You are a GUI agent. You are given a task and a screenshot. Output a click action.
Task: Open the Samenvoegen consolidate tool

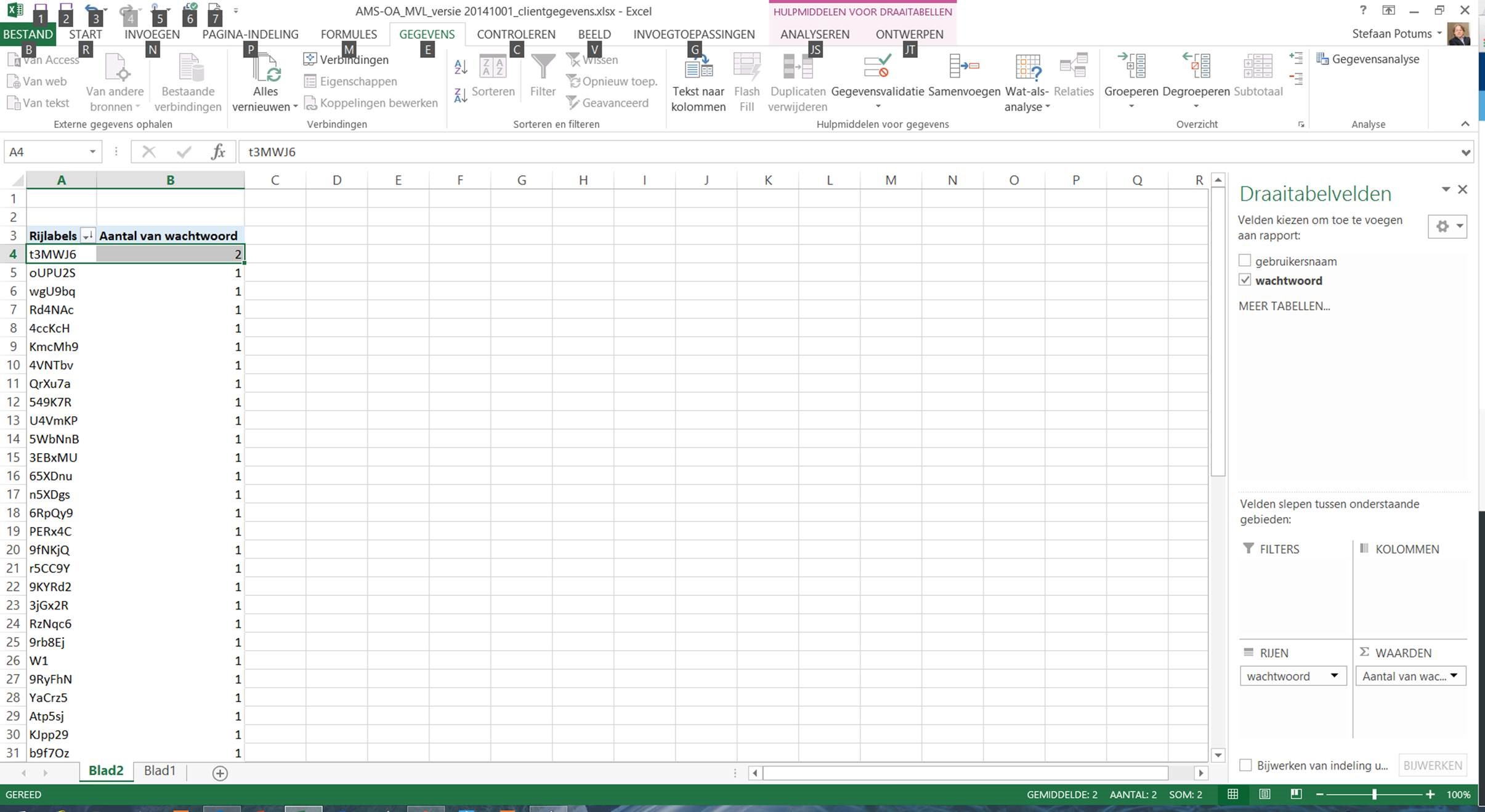[x=964, y=67]
